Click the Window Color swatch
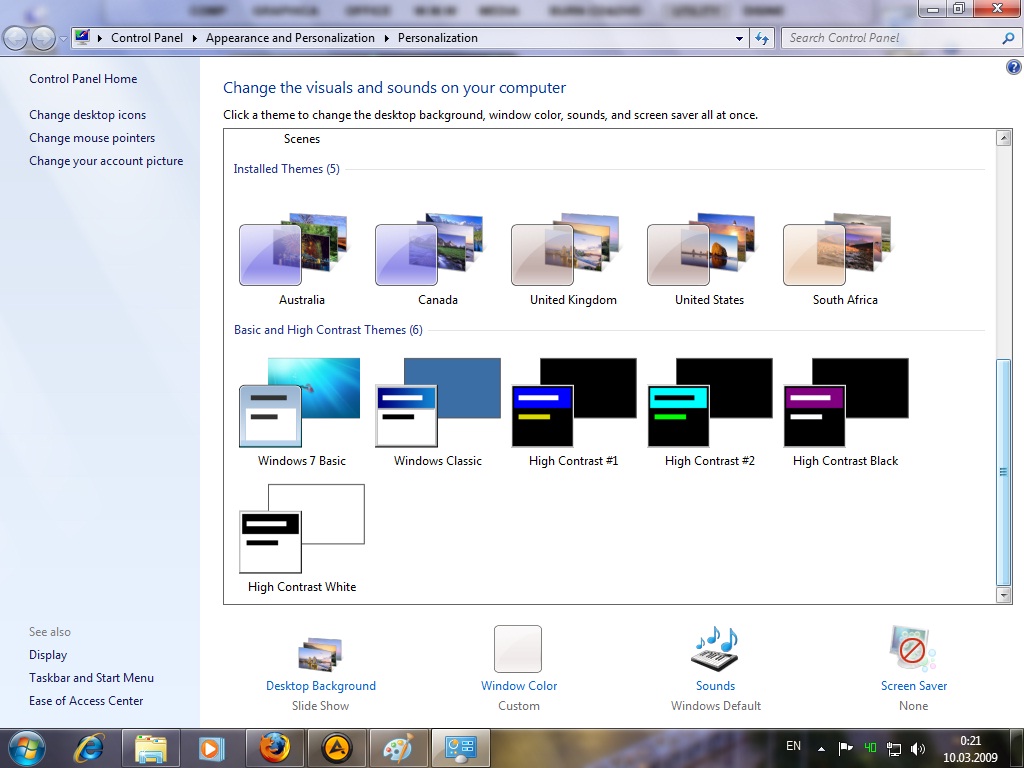The width and height of the screenshot is (1024, 768). click(518, 648)
